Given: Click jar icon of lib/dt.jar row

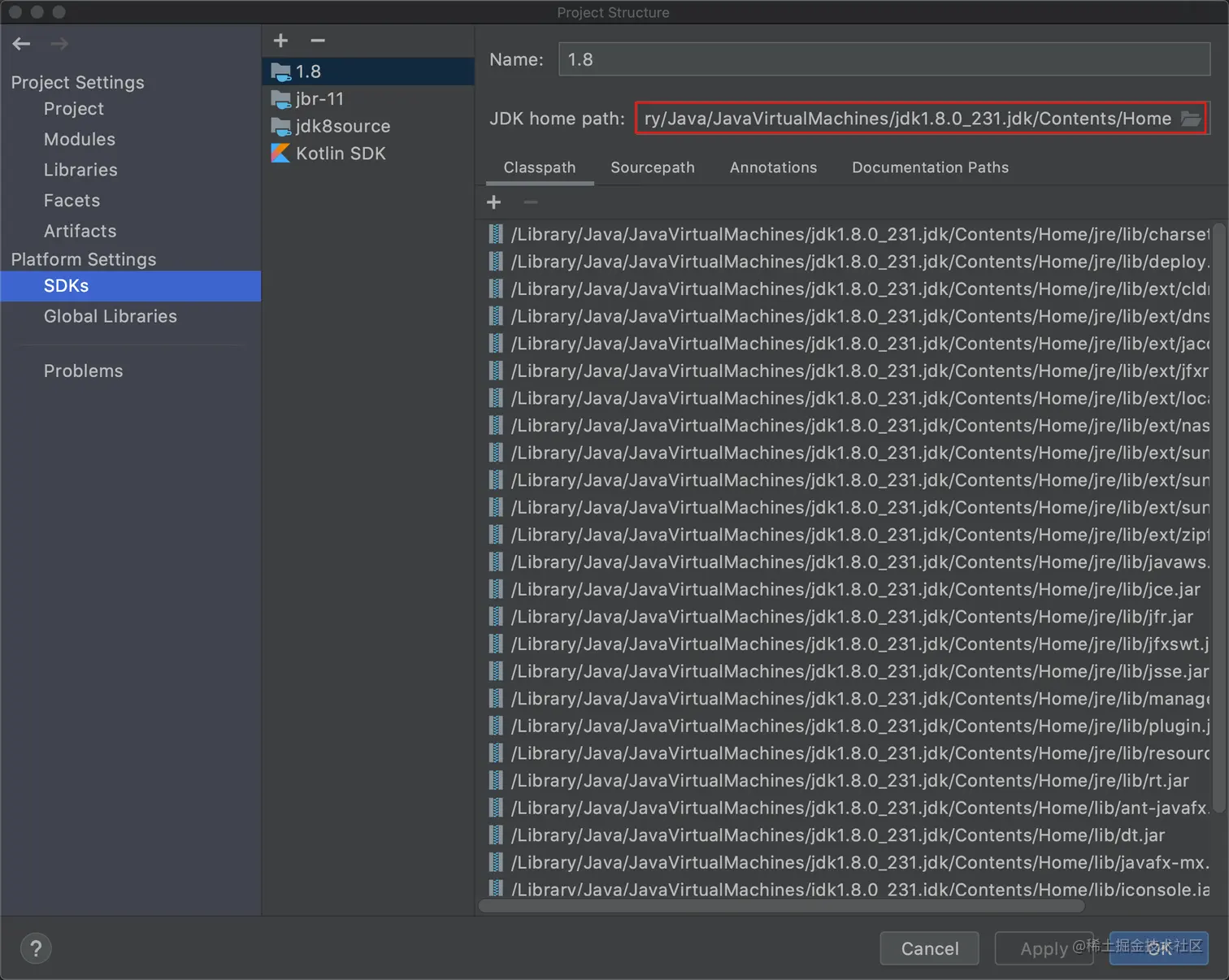Looking at the screenshot, I should coord(495,835).
